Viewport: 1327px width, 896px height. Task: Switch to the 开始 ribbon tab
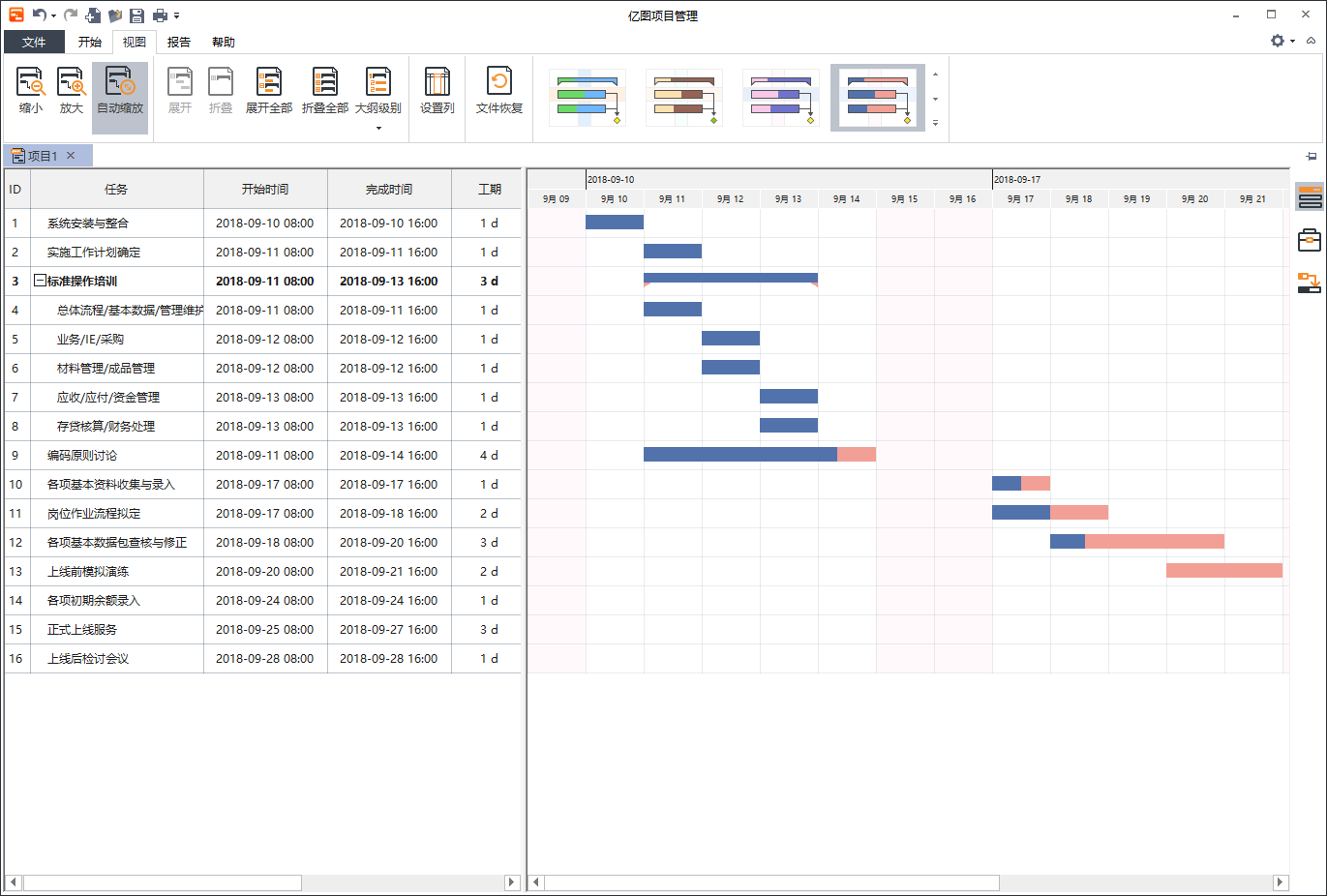90,43
